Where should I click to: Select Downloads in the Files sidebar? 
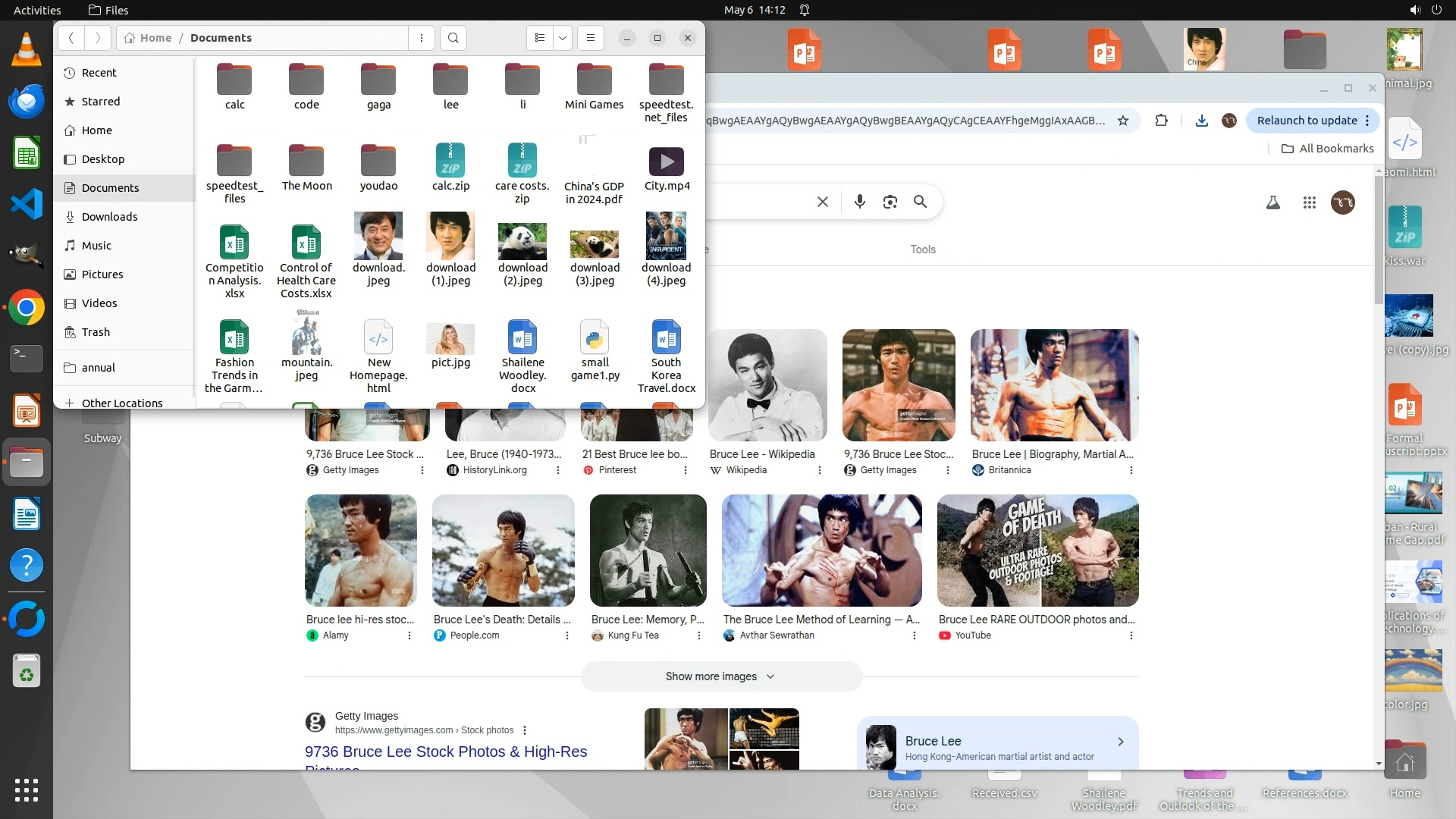[109, 217]
